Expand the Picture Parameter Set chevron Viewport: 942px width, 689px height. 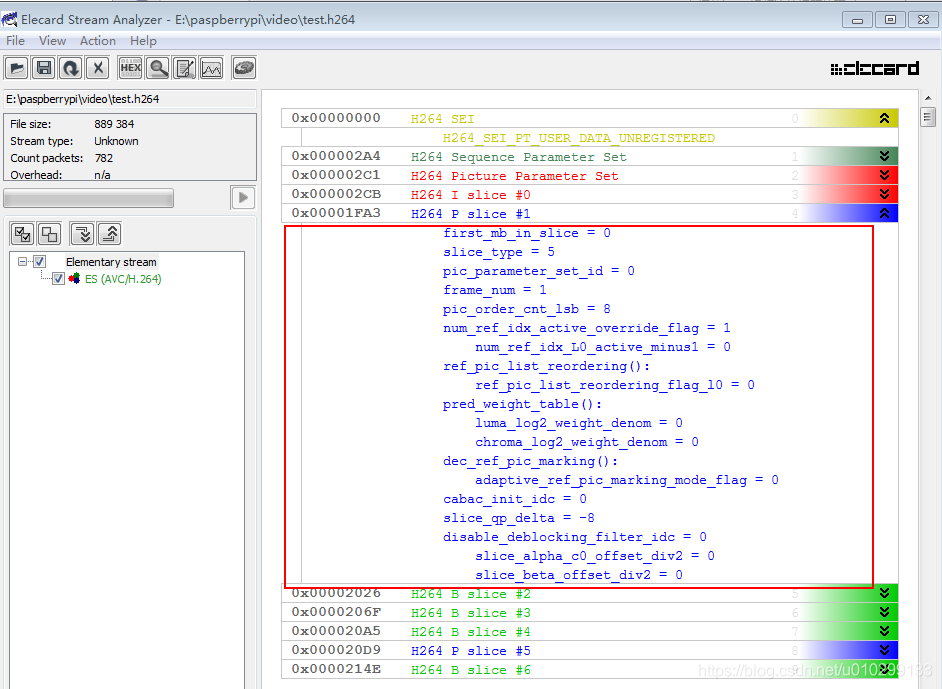884,175
